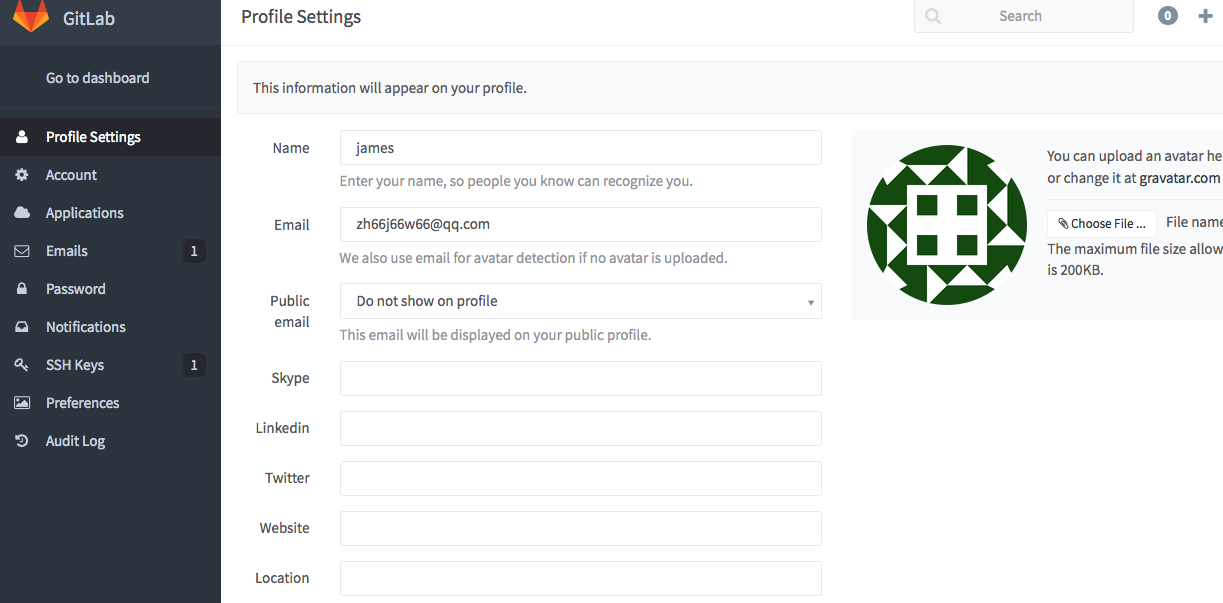Click the SSH Keys key icon
1223x603 pixels.
tap(22, 365)
